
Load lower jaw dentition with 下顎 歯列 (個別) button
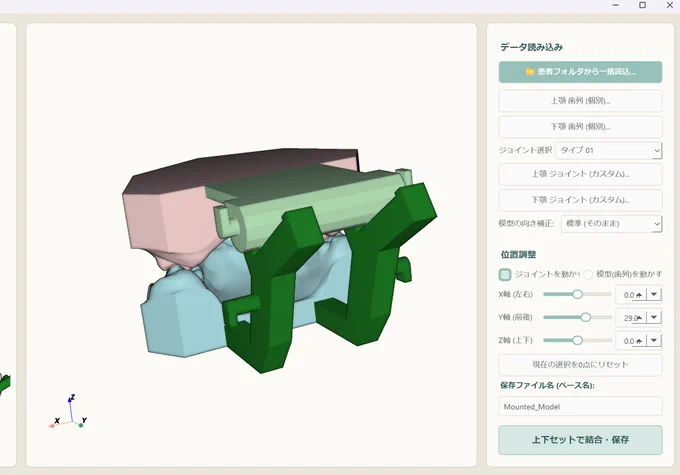tap(580, 127)
